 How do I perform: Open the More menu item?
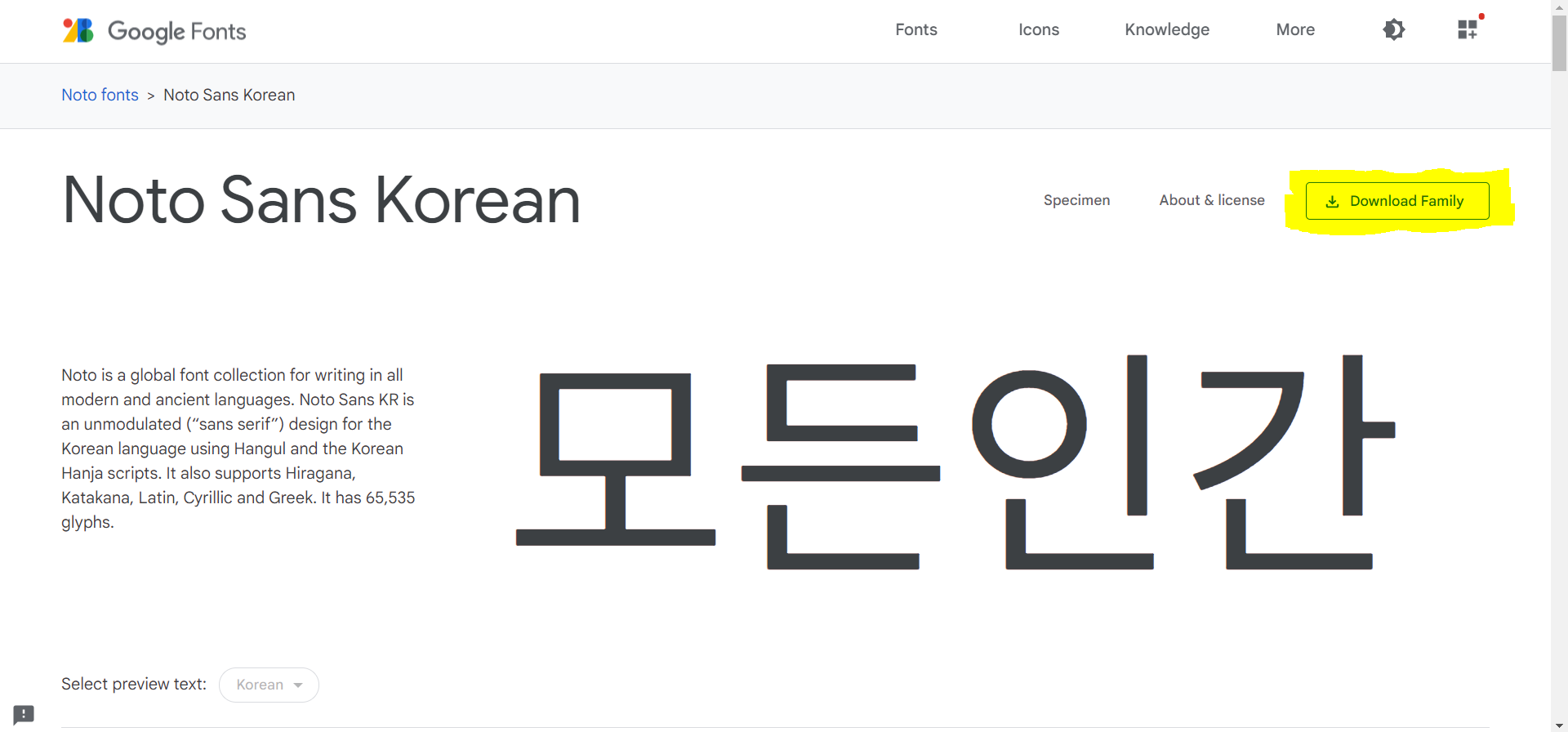(1295, 30)
